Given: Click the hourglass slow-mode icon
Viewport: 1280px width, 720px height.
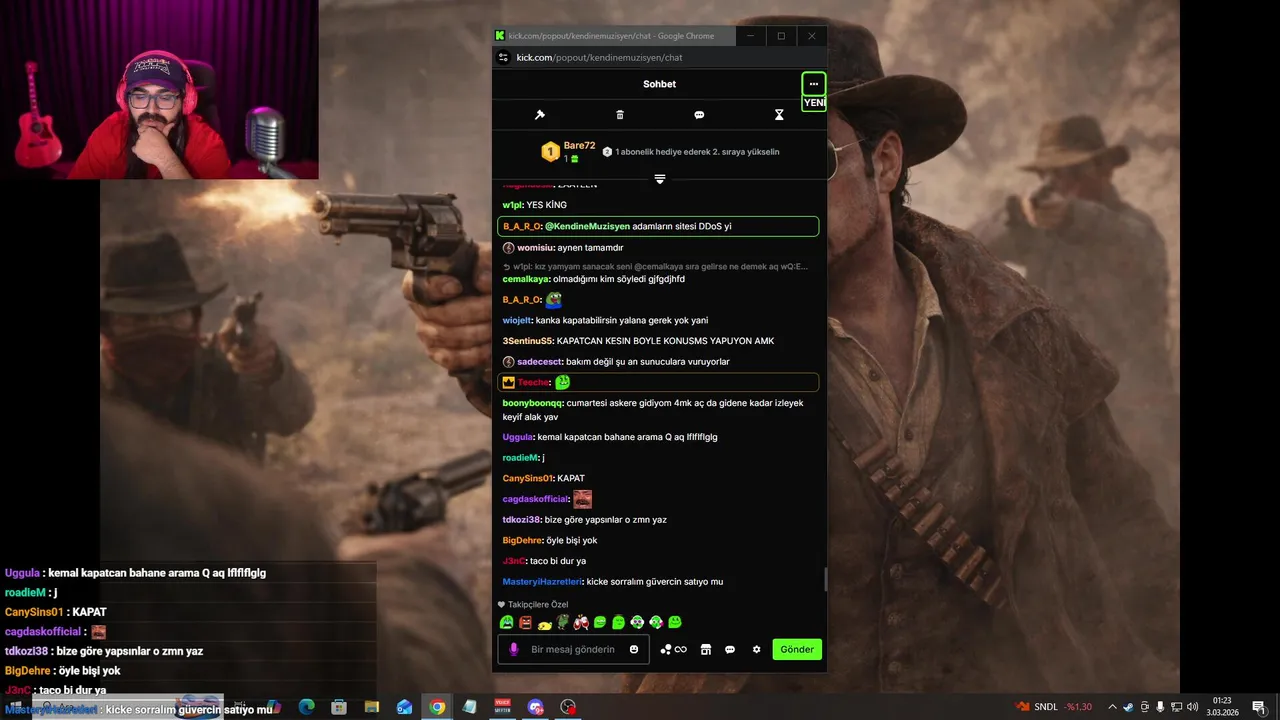Looking at the screenshot, I should tap(779, 115).
